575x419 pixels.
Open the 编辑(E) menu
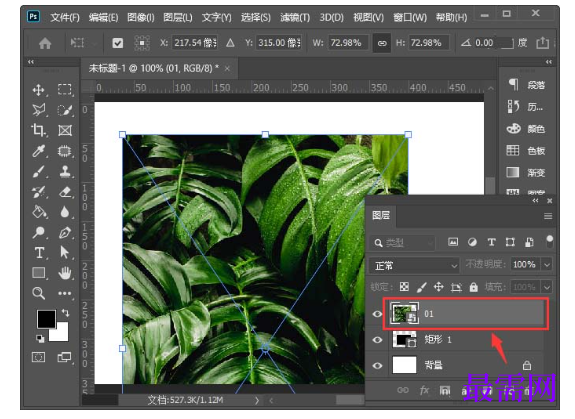103,17
